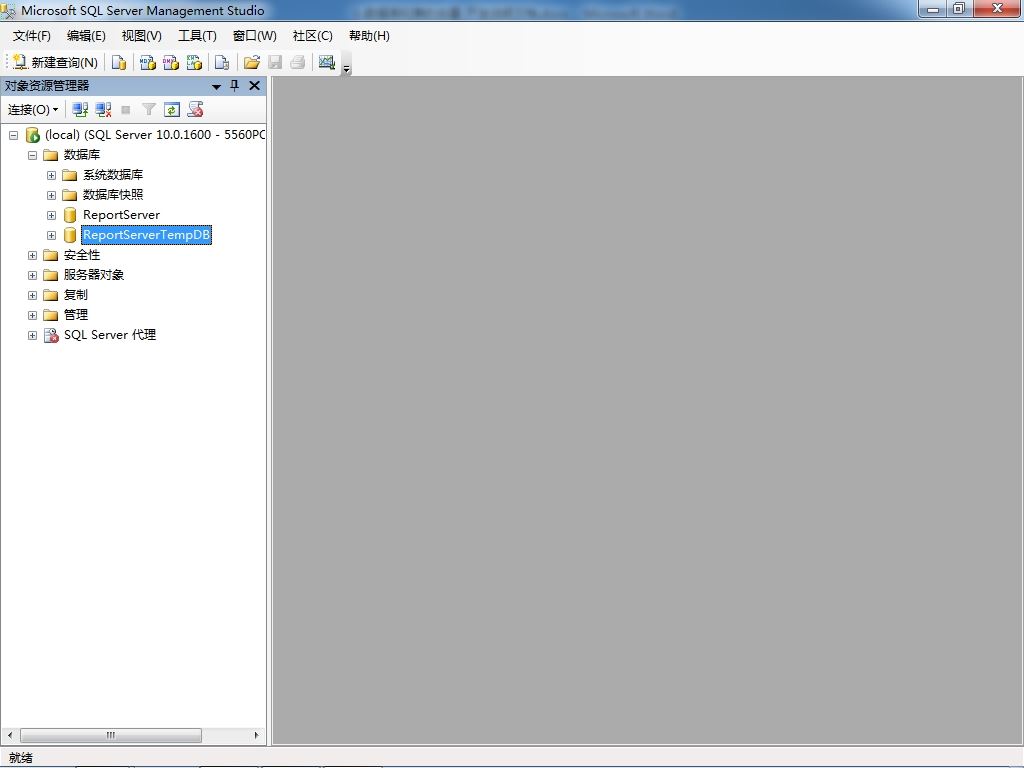Image resolution: width=1024 pixels, height=768 pixels.
Task: Expand the 复制 folder
Action: click(x=32, y=295)
